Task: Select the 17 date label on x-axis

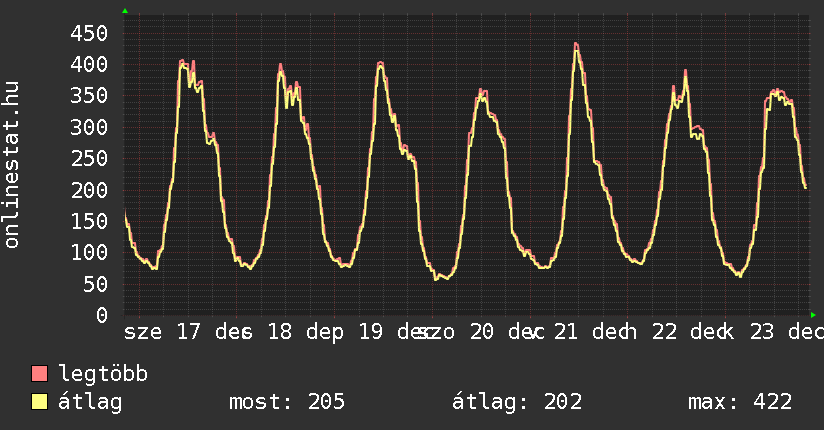Action: (x=188, y=332)
